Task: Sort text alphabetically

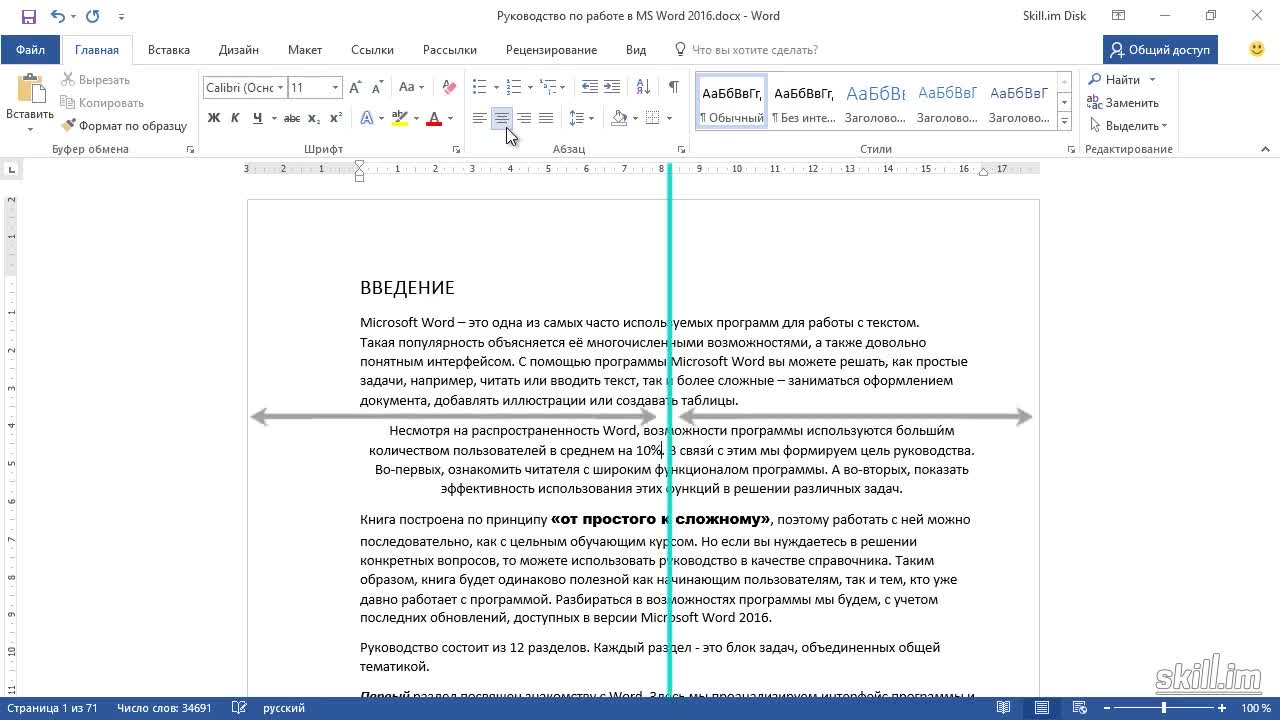Action: (643, 88)
